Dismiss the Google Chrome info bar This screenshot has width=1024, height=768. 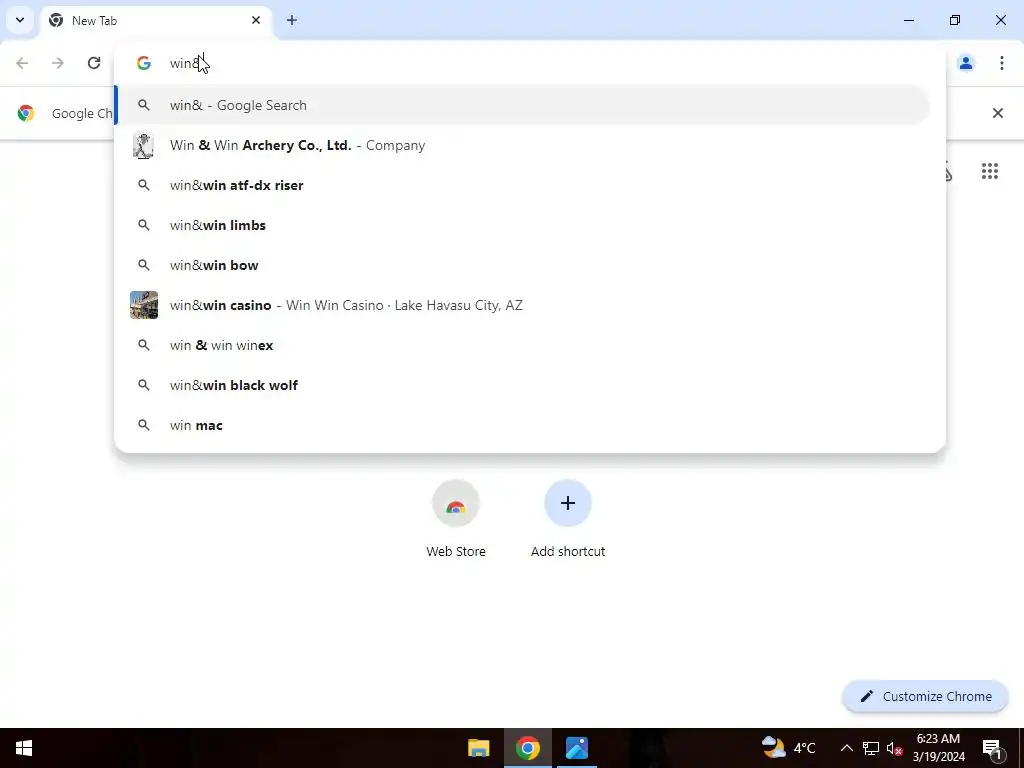pyautogui.click(x=998, y=113)
